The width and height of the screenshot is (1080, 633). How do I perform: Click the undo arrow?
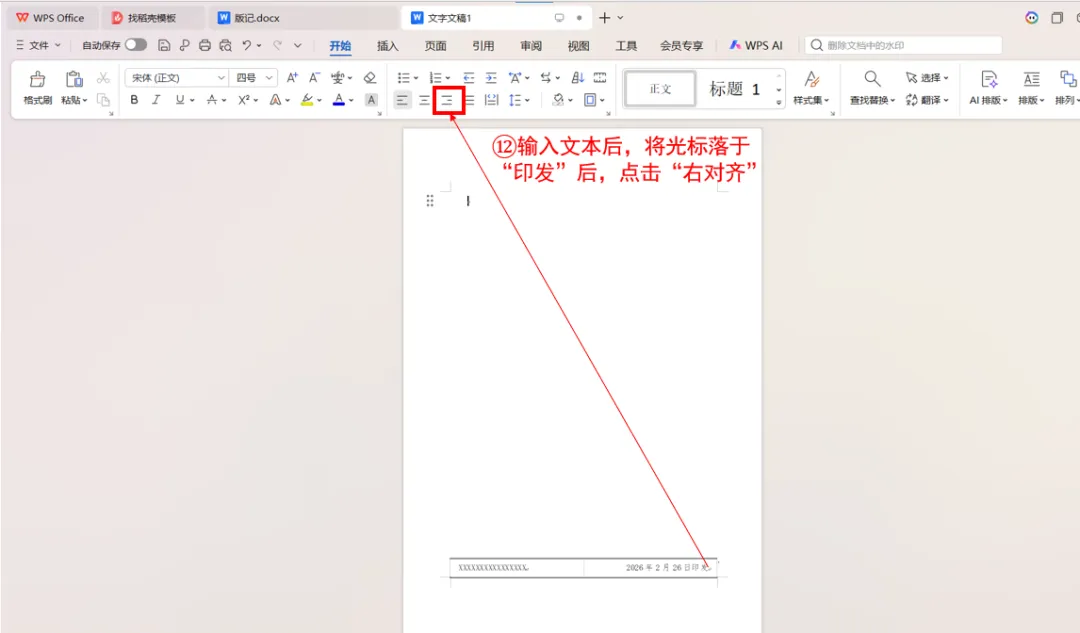(x=247, y=45)
